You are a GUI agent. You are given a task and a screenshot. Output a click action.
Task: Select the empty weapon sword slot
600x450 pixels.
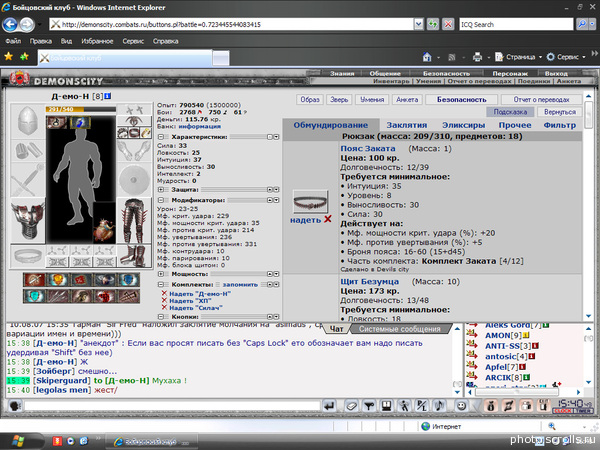coord(28,180)
